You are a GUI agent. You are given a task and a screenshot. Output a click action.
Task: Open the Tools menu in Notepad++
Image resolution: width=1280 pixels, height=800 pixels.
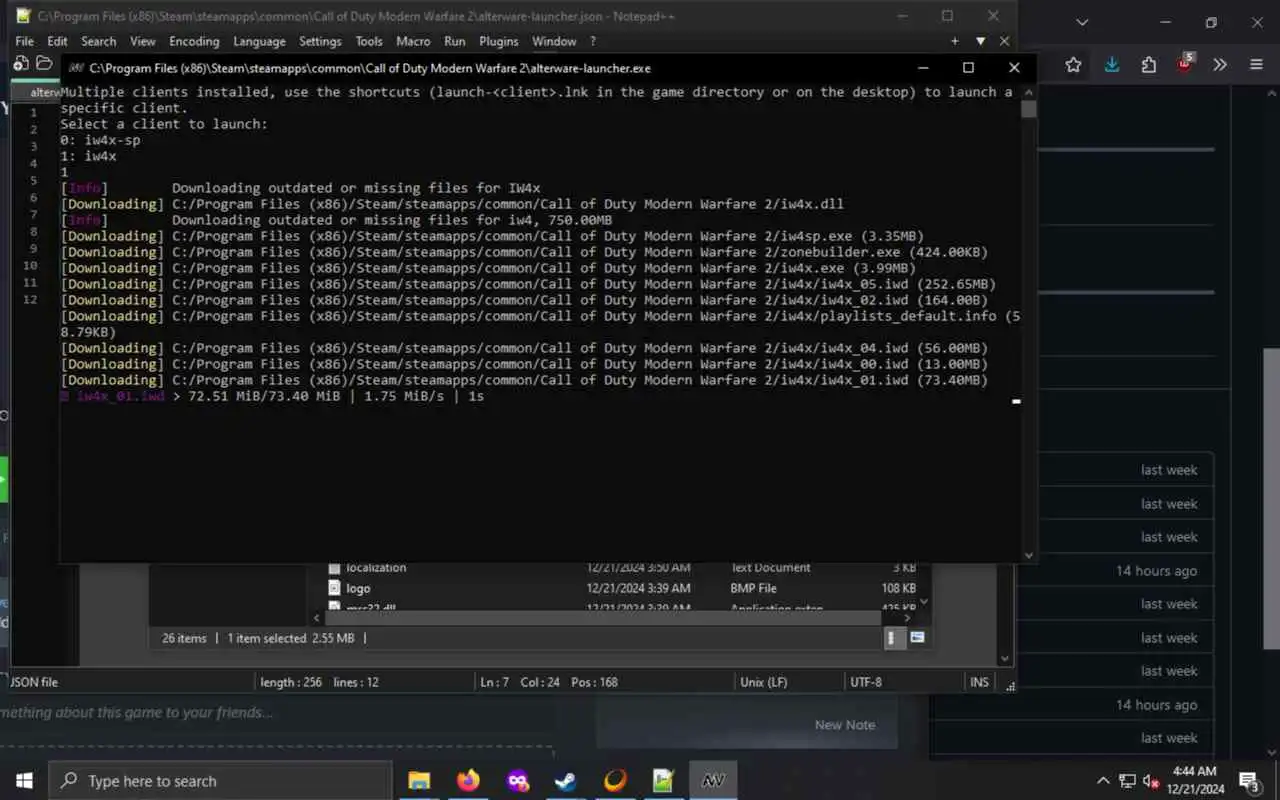point(369,41)
